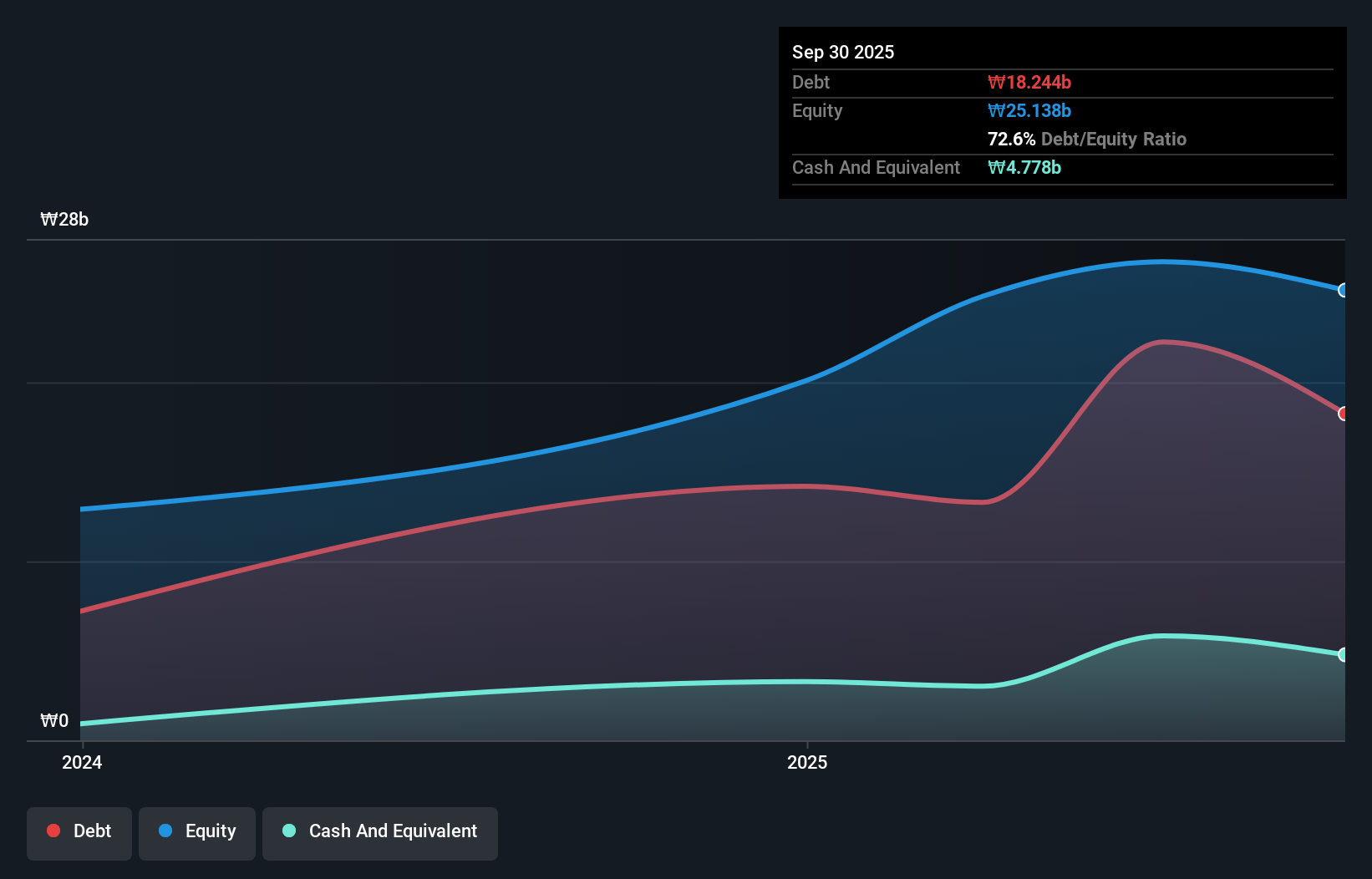Toggle visibility of the Cash And Equivalent series

coord(379,831)
